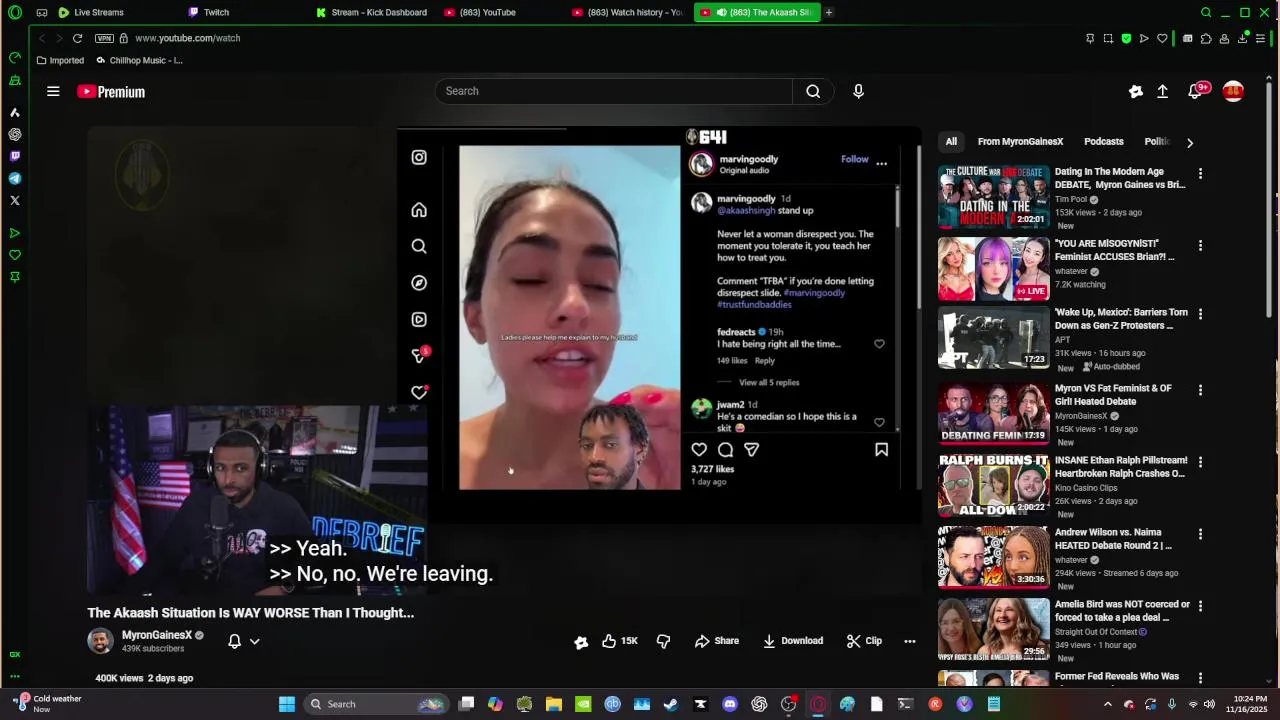Image resolution: width=1280 pixels, height=720 pixels.
Task: Start voice search with the microphone icon
Action: coord(858,91)
